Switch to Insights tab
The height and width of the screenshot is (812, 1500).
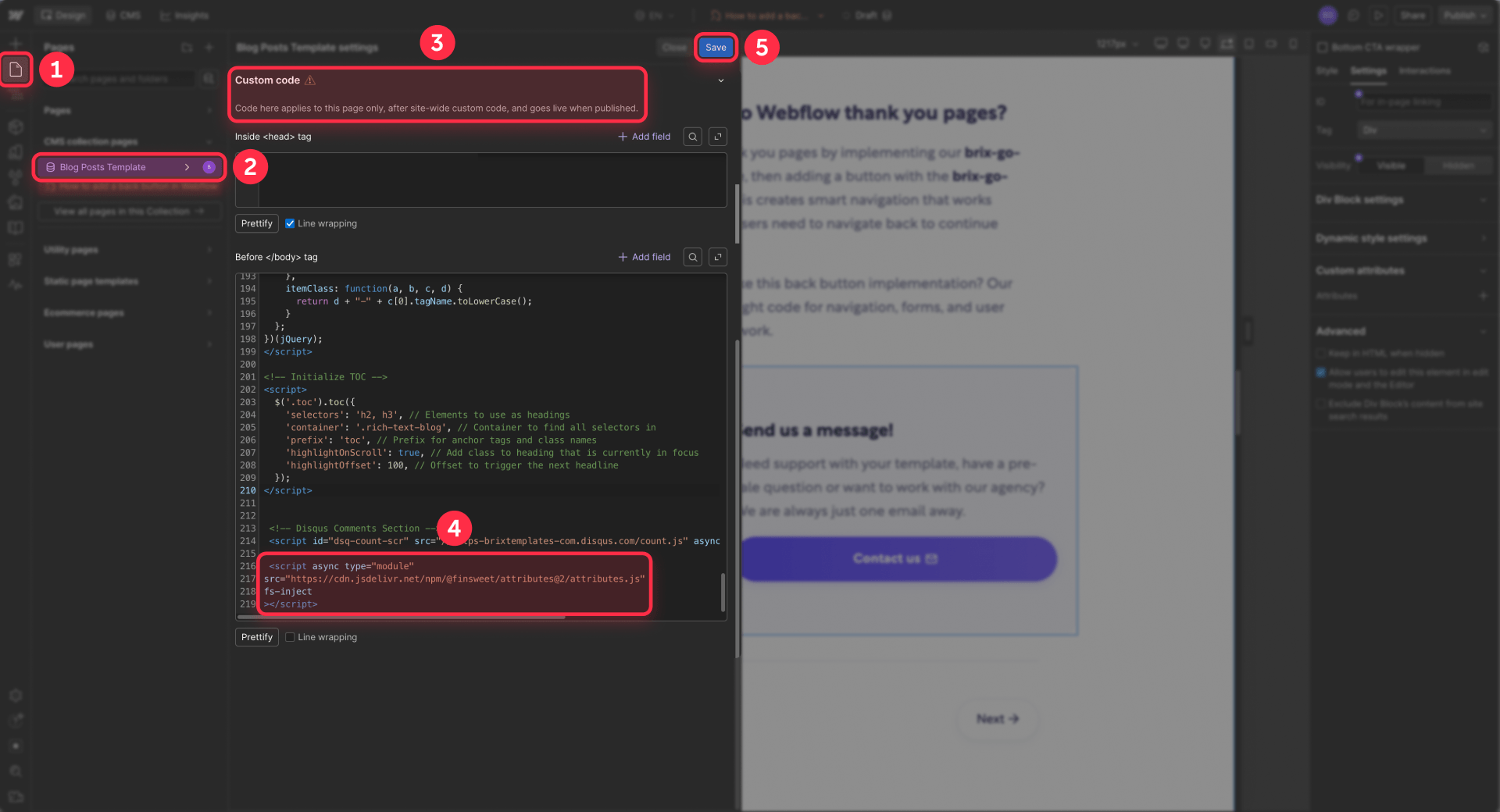point(184,15)
